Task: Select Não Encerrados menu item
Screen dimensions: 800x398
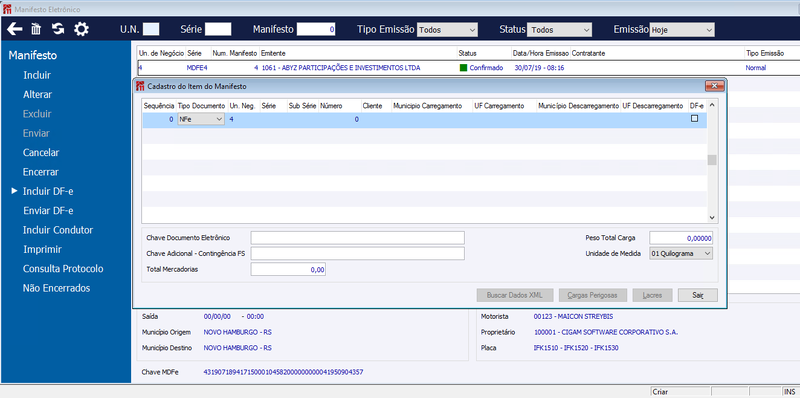Action: 56,288
